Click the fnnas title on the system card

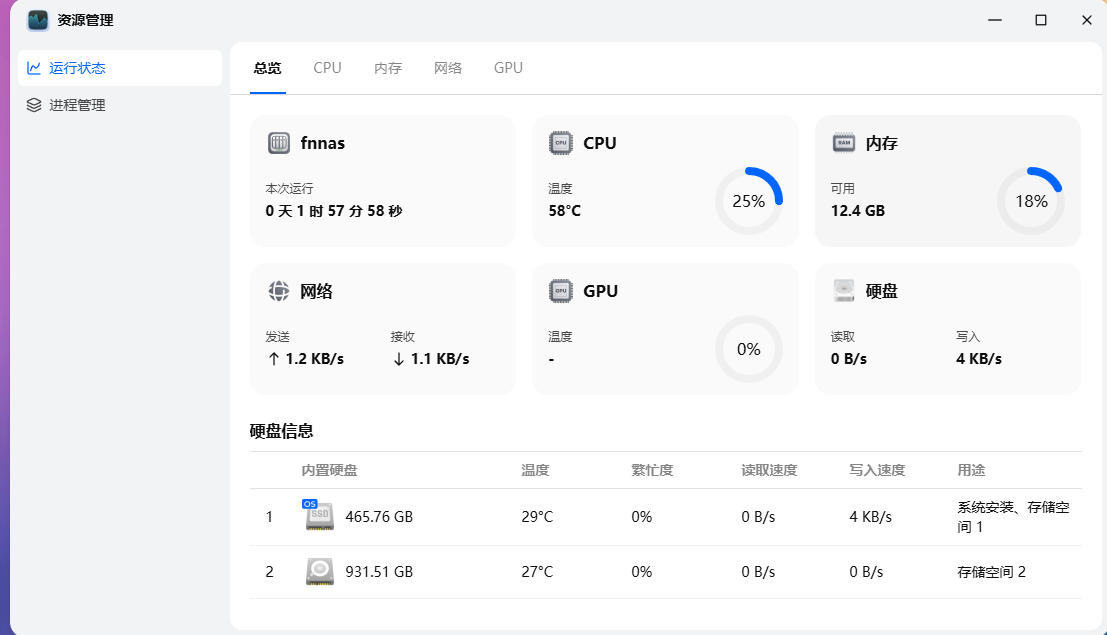pyautogui.click(x=323, y=143)
